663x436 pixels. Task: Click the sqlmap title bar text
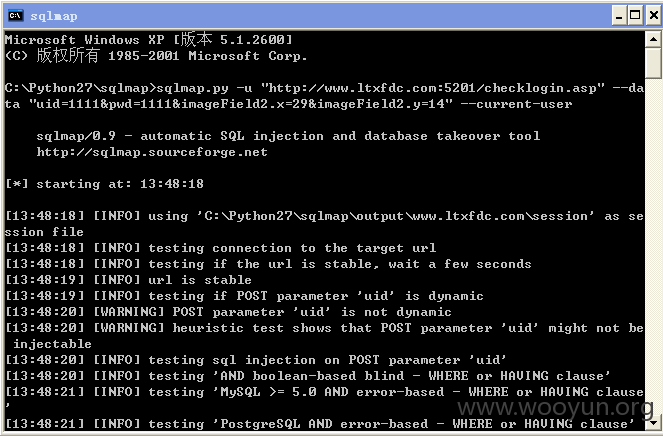(54, 16)
